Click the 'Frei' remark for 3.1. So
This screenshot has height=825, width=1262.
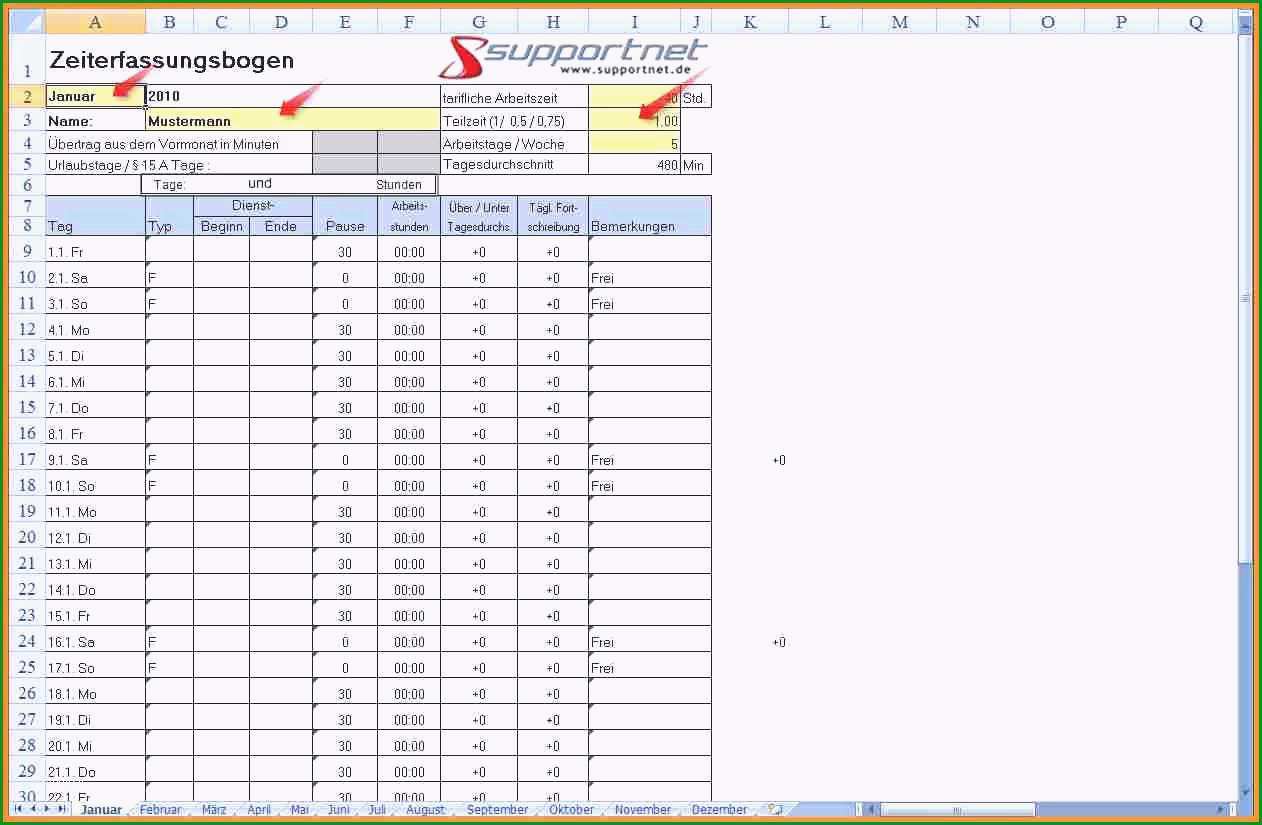[650, 303]
